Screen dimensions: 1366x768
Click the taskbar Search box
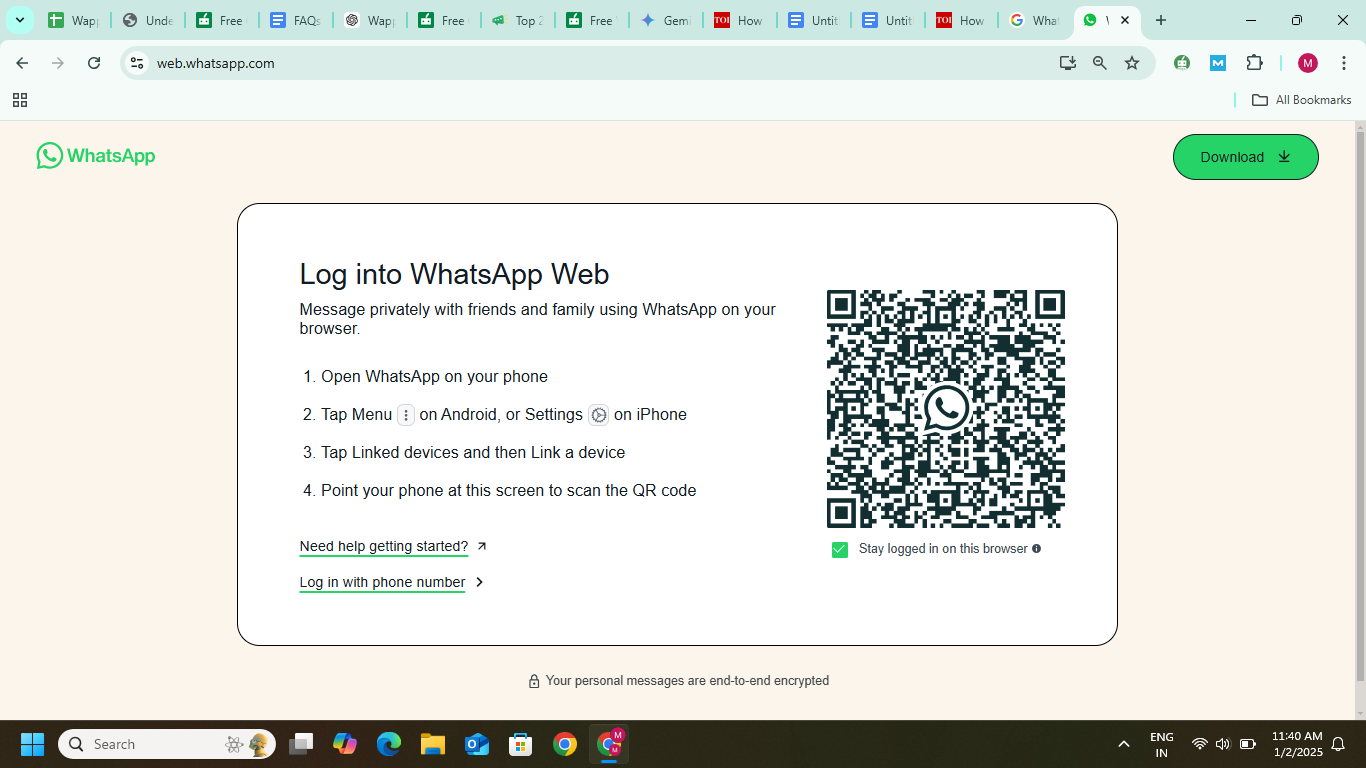[167, 744]
